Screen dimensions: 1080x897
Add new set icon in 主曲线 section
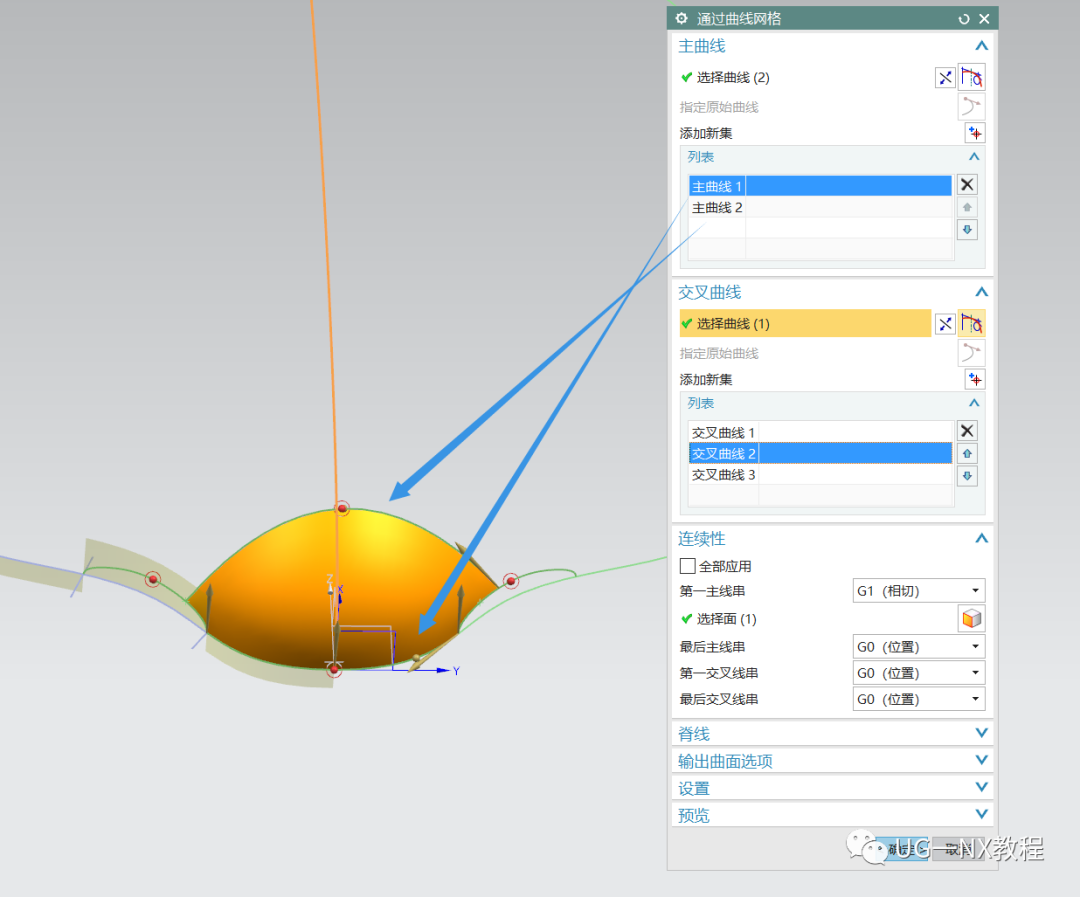(975, 132)
